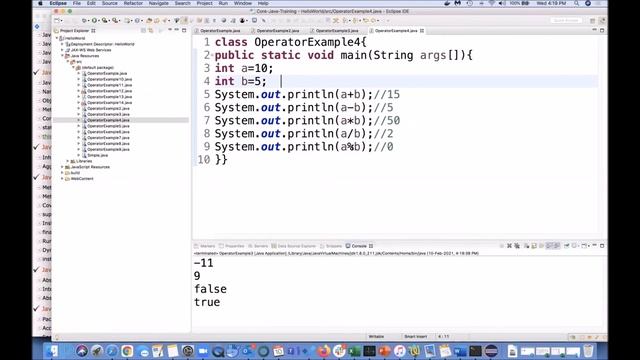This screenshot has width=640, height=360.
Task: Open Firefox from the Dock
Action: coord(324,351)
